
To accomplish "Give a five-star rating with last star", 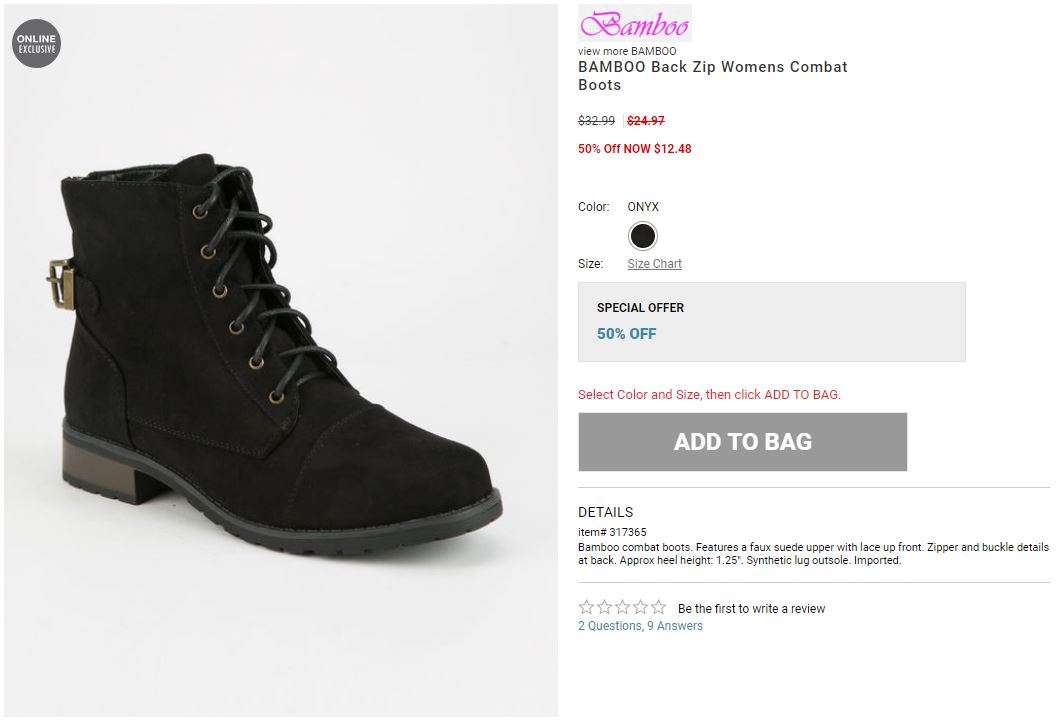I will click(x=658, y=607).
